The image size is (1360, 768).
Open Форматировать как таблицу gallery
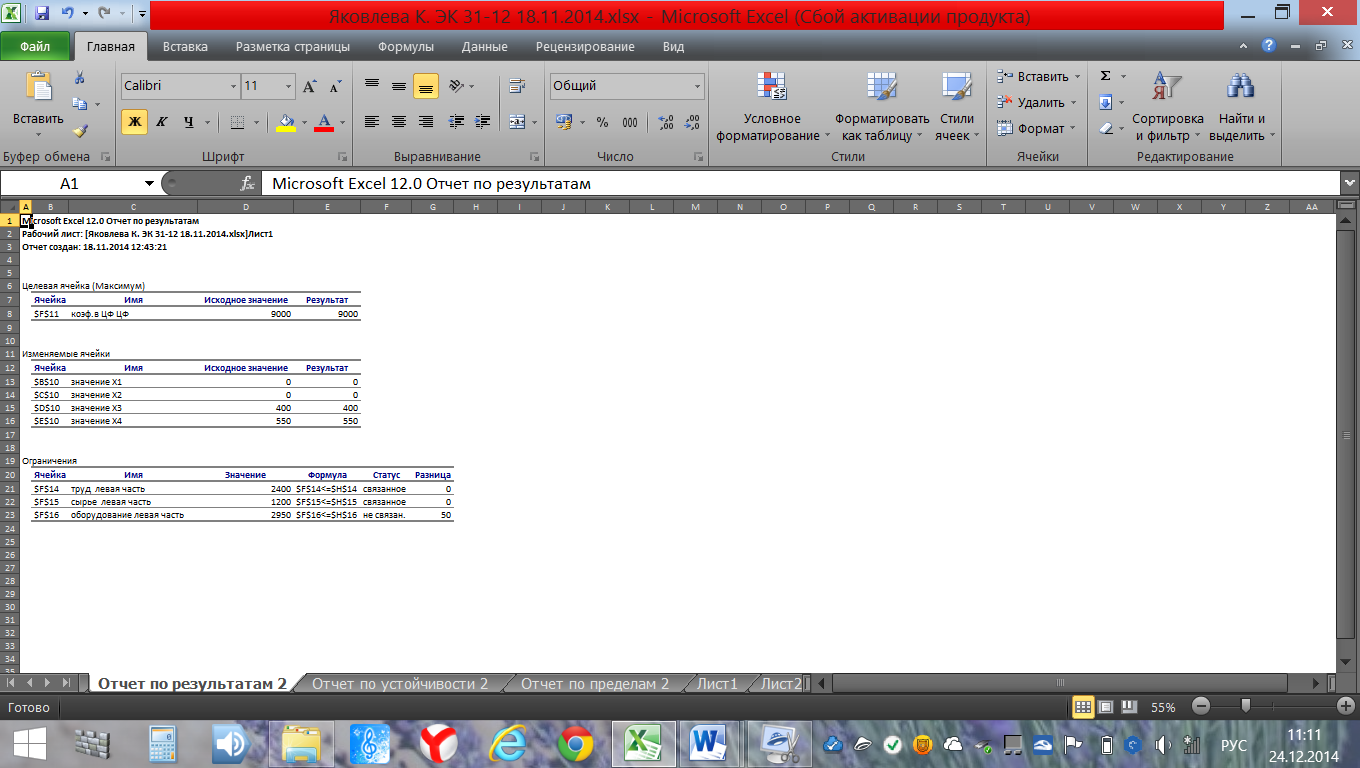coord(882,107)
